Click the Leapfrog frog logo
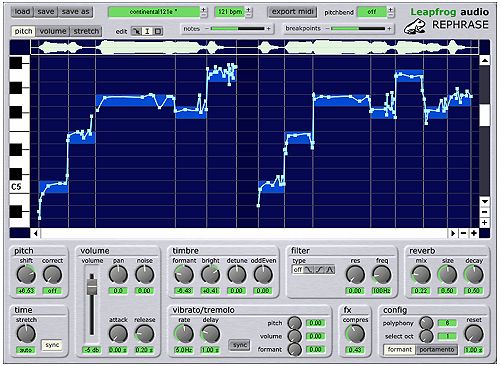The height and width of the screenshot is (366, 500). pos(415,26)
